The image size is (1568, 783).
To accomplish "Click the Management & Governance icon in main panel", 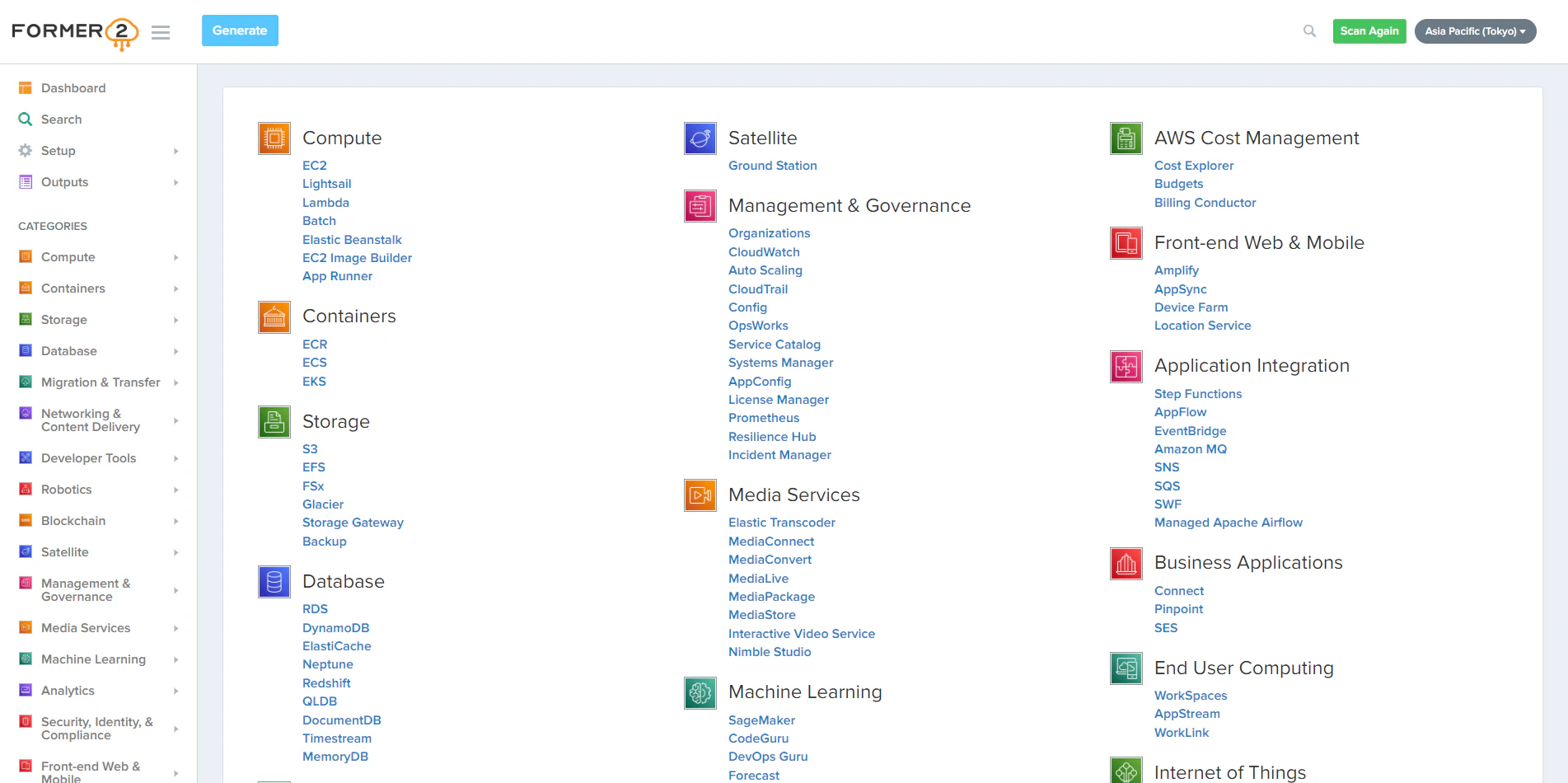I will pyautogui.click(x=700, y=206).
